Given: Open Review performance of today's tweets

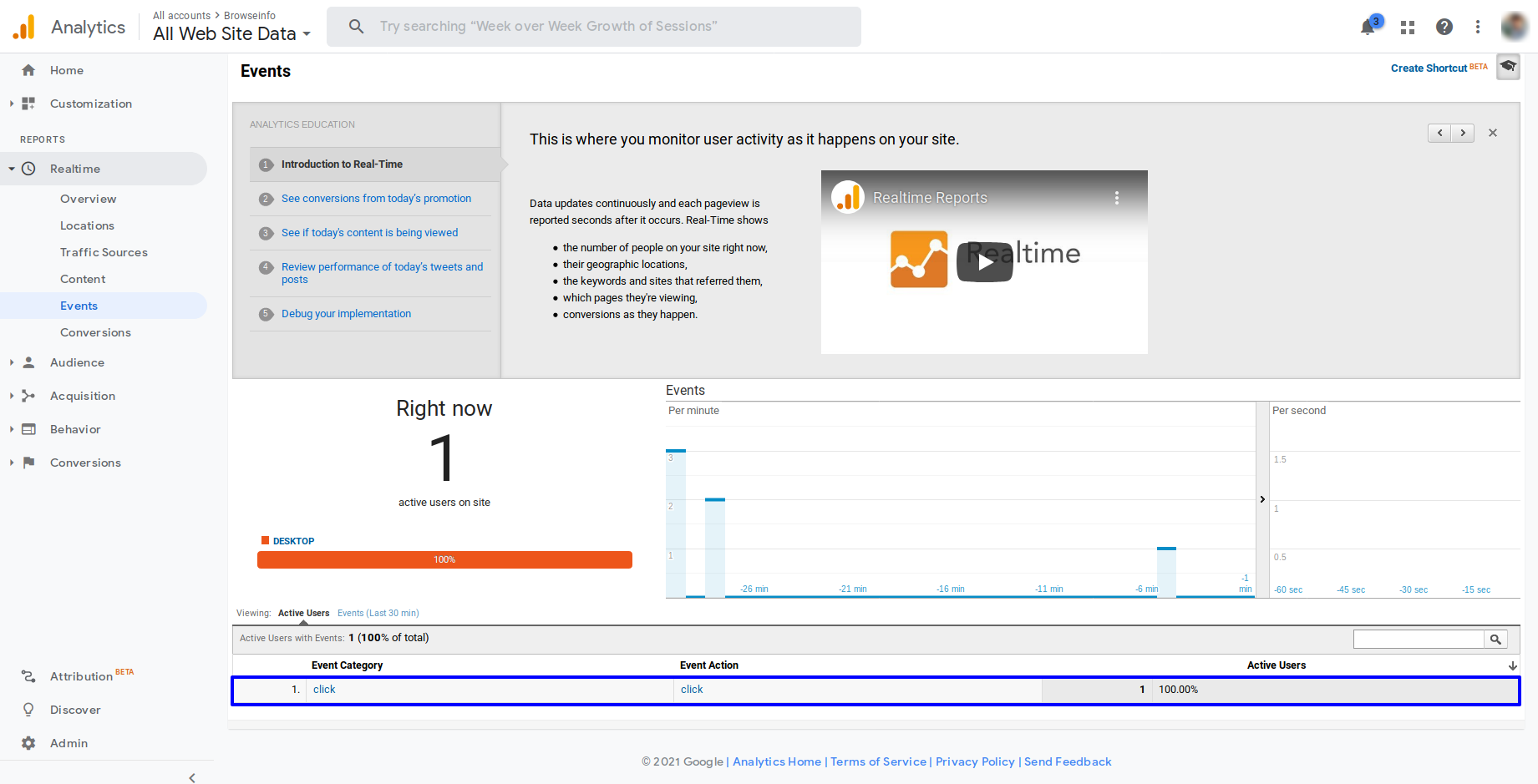Looking at the screenshot, I should tap(382, 273).
